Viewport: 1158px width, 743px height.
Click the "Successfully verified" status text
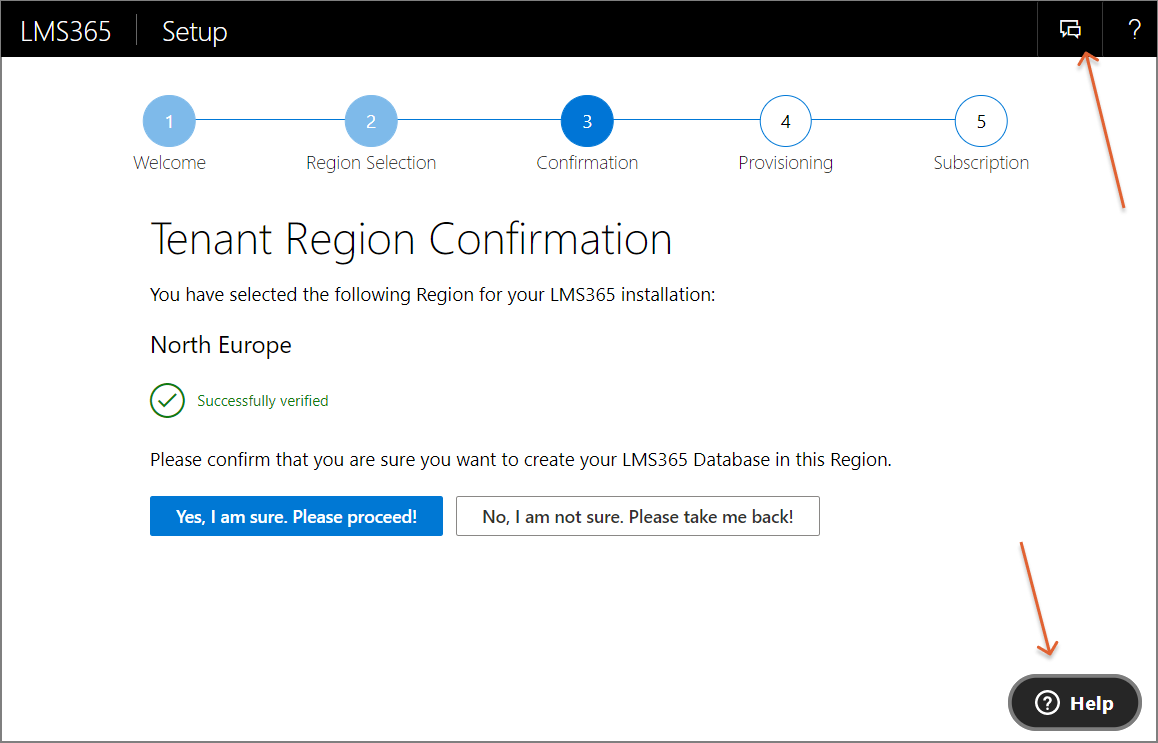263,401
